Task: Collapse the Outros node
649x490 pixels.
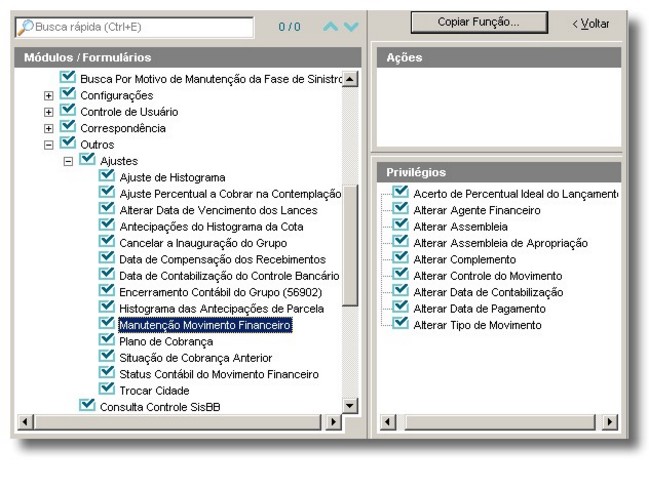Action: (x=48, y=145)
